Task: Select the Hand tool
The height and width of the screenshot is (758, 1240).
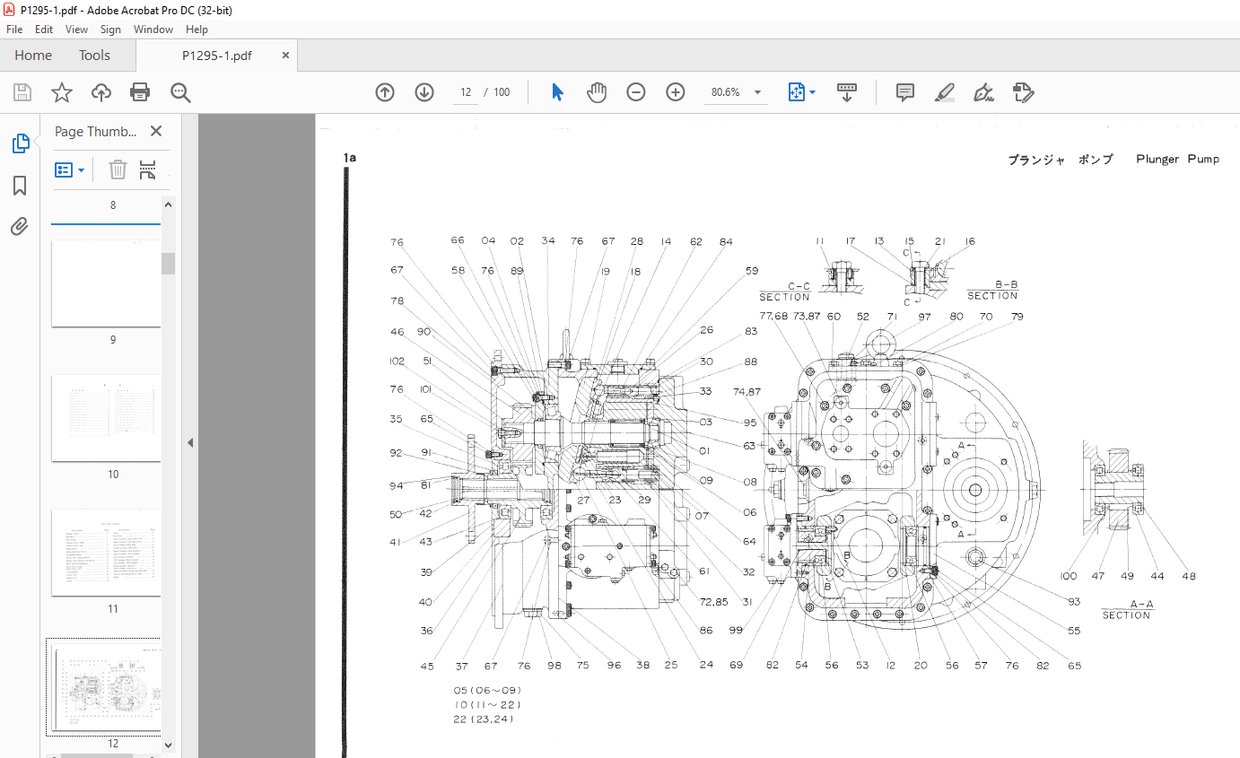Action: click(596, 91)
